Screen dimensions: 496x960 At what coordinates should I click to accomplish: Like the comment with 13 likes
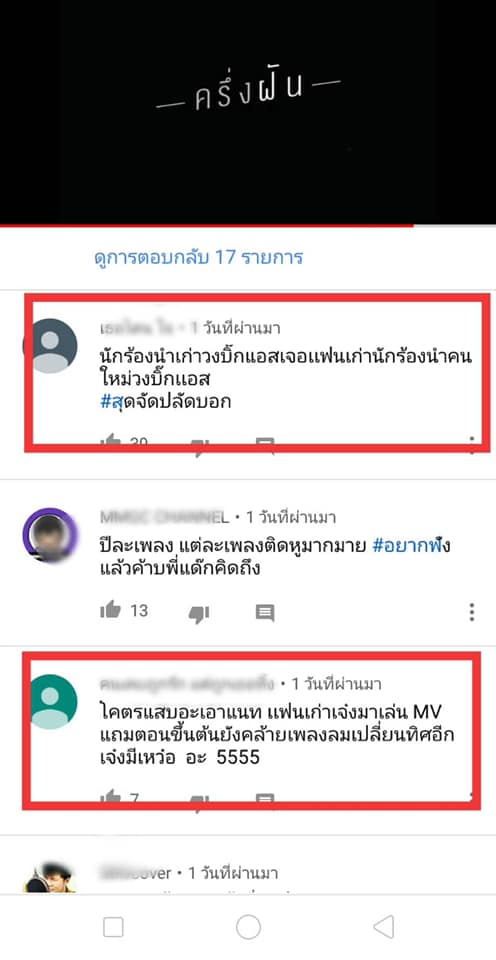(110, 610)
